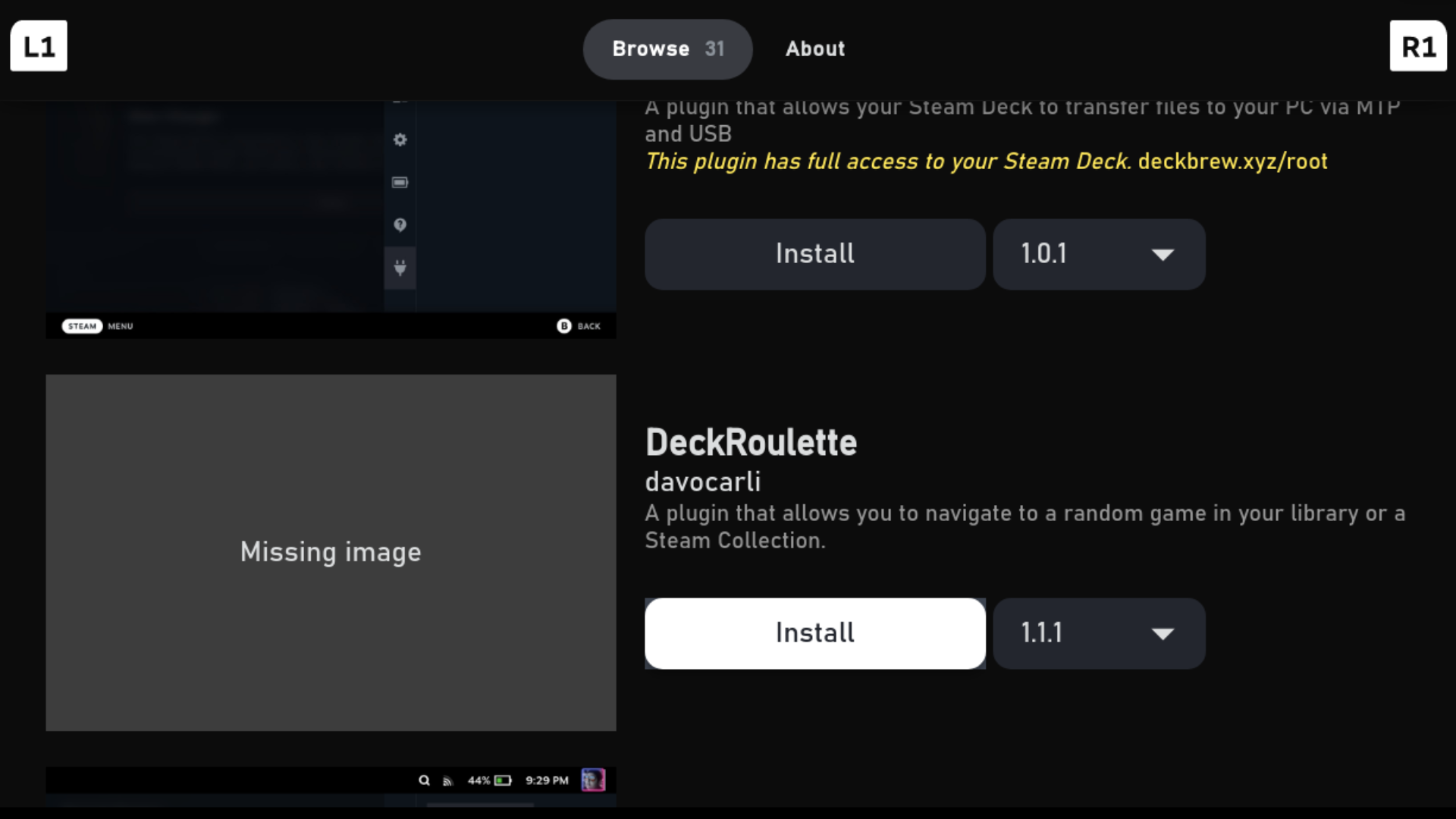Image resolution: width=1456 pixels, height=819 pixels.
Task: Click the user avatar in the bottom thumbnail
Action: click(593, 780)
